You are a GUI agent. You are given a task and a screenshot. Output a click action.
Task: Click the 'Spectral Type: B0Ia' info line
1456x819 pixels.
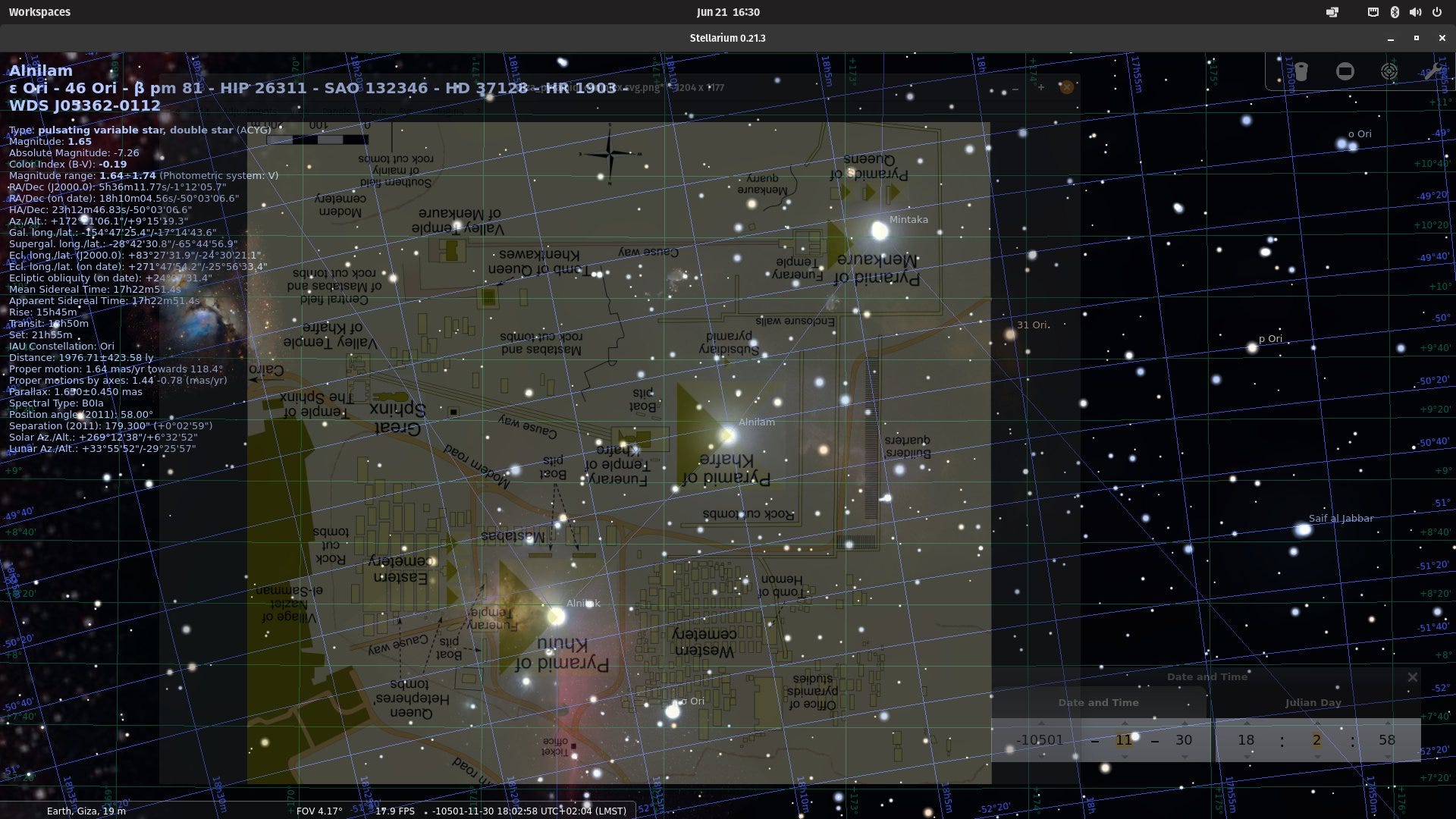56,403
